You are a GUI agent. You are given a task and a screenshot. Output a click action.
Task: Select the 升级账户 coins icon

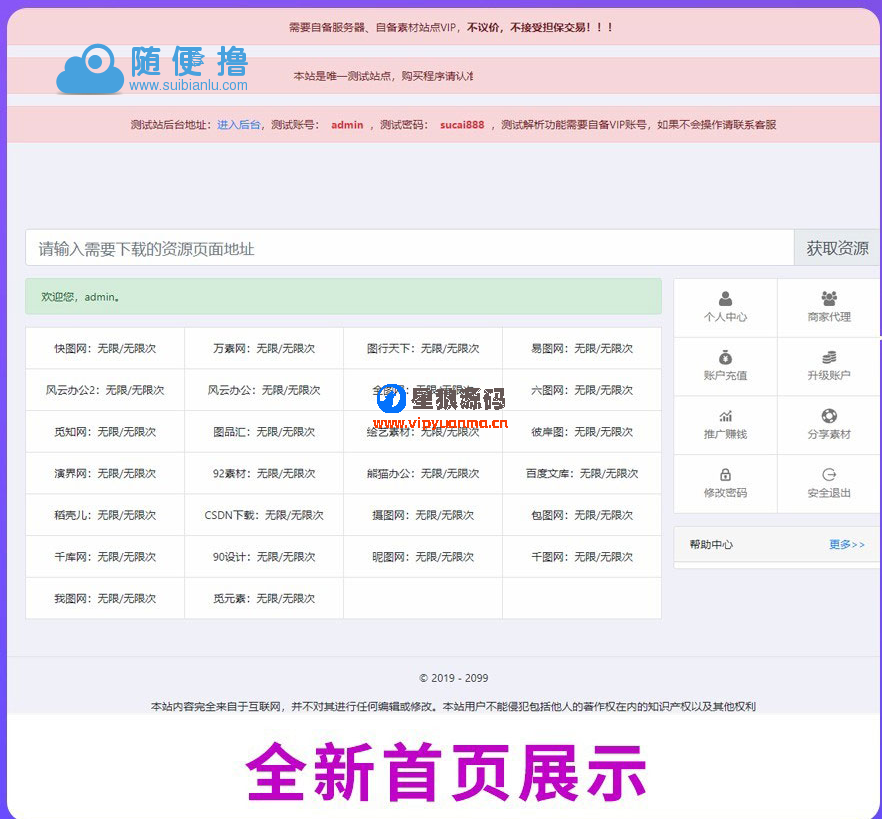point(829,357)
